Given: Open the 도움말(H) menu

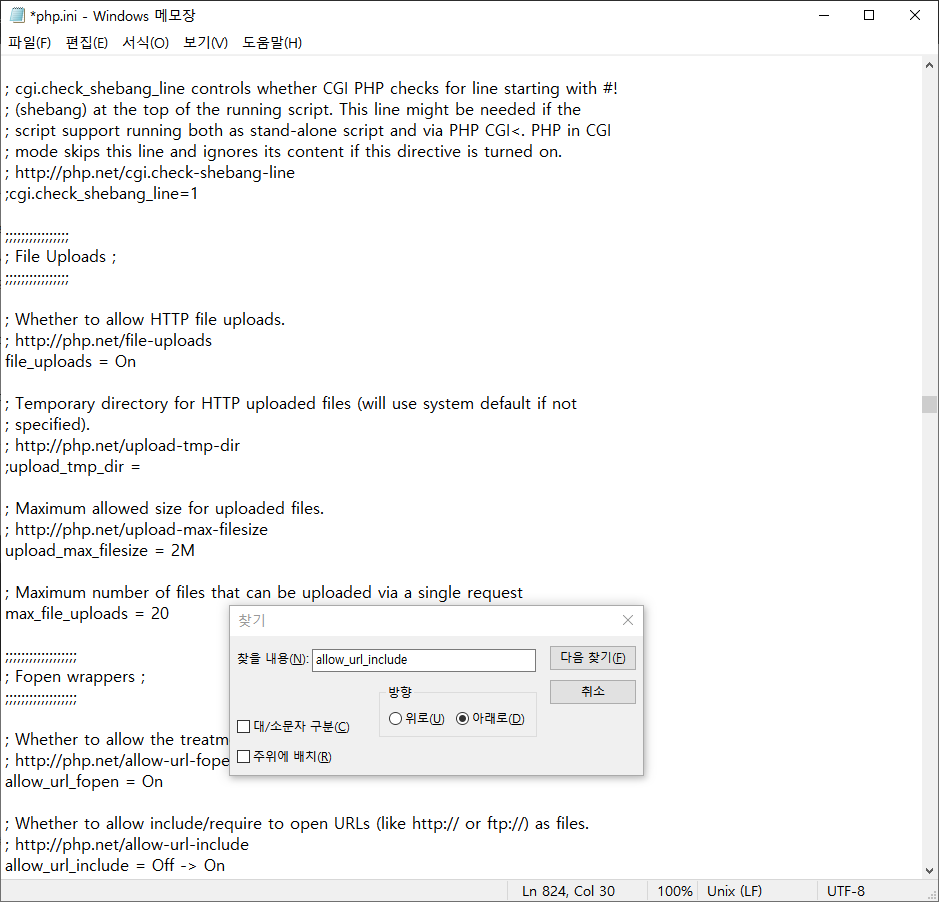Looking at the screenshot, I should tap(272, 43).
